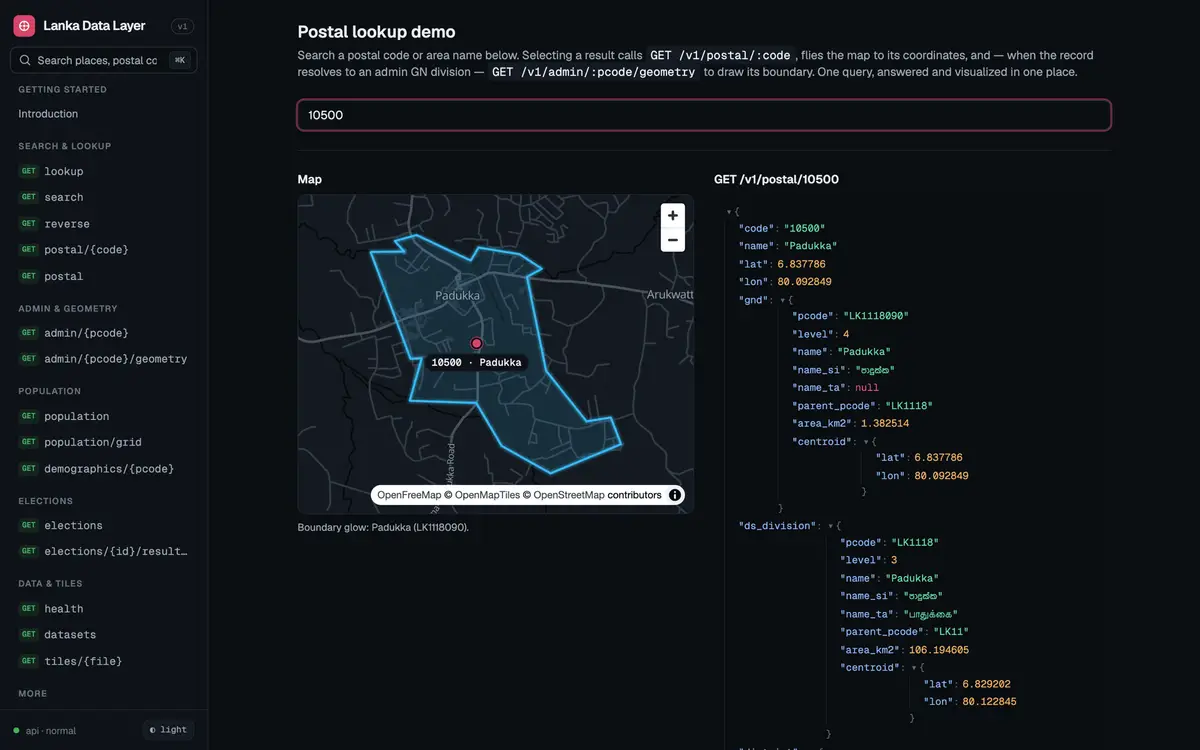The height and width of the screenshot is (750, 1200).
Task: Zoom out the map with minus button
Action: (673, 240)
